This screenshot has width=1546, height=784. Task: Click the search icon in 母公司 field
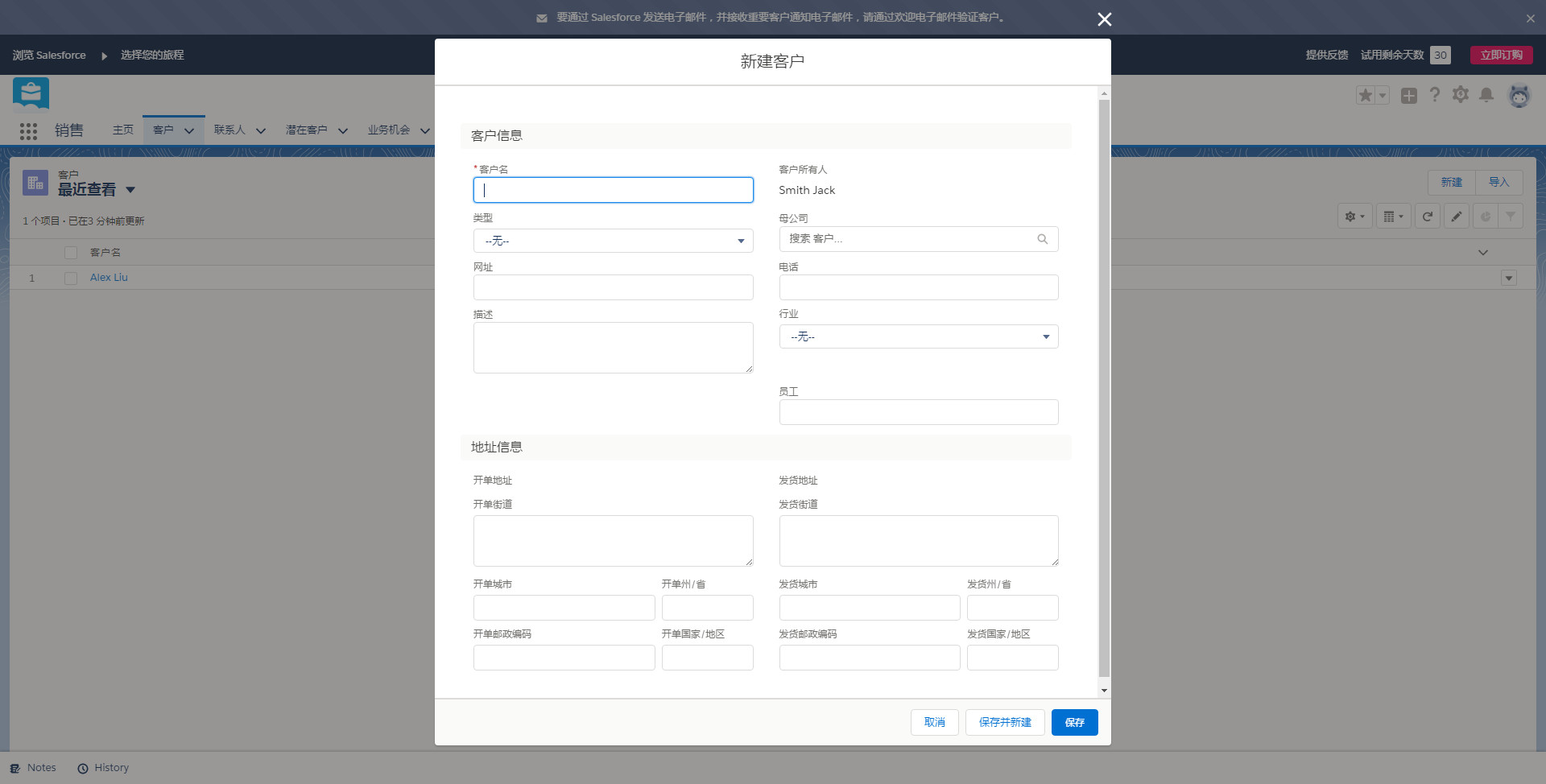(x=1043, y=239)
